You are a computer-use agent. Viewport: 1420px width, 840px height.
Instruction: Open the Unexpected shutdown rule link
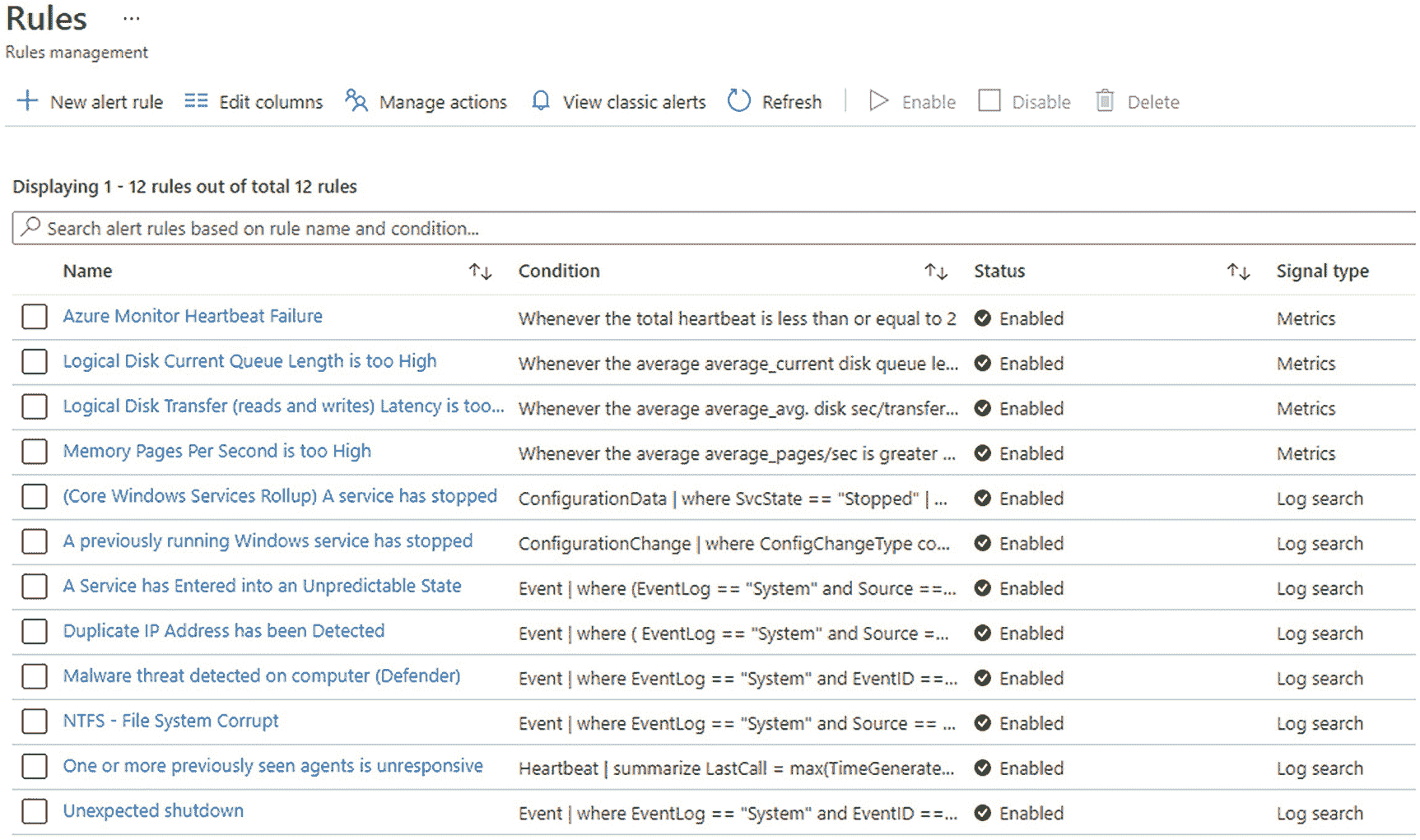(153, 810)
